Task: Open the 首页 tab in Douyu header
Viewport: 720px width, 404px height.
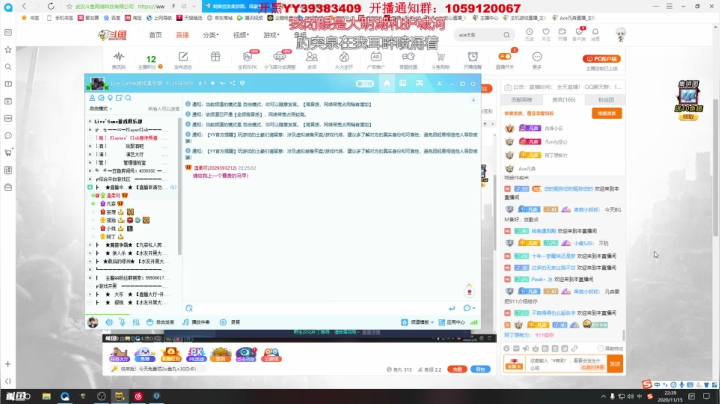Action: (x=155, y=35)
